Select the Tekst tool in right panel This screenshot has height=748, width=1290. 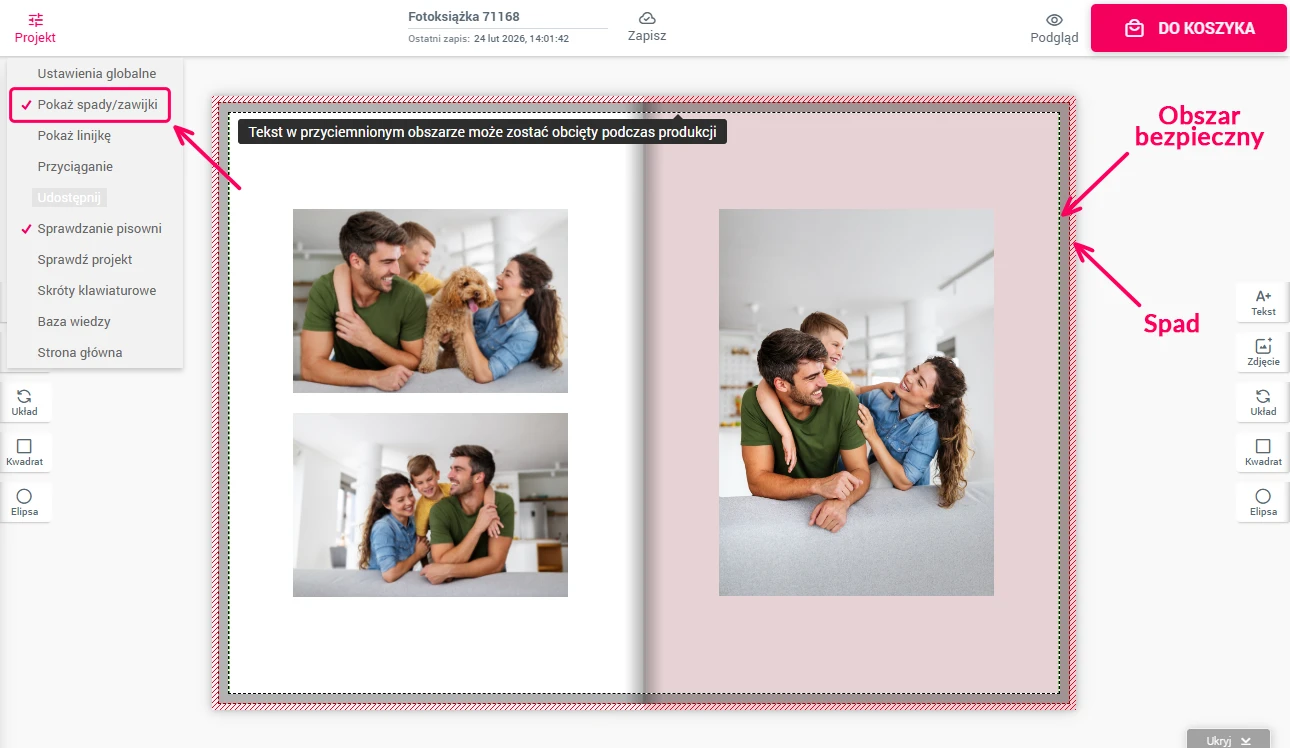pos(1262,301)
